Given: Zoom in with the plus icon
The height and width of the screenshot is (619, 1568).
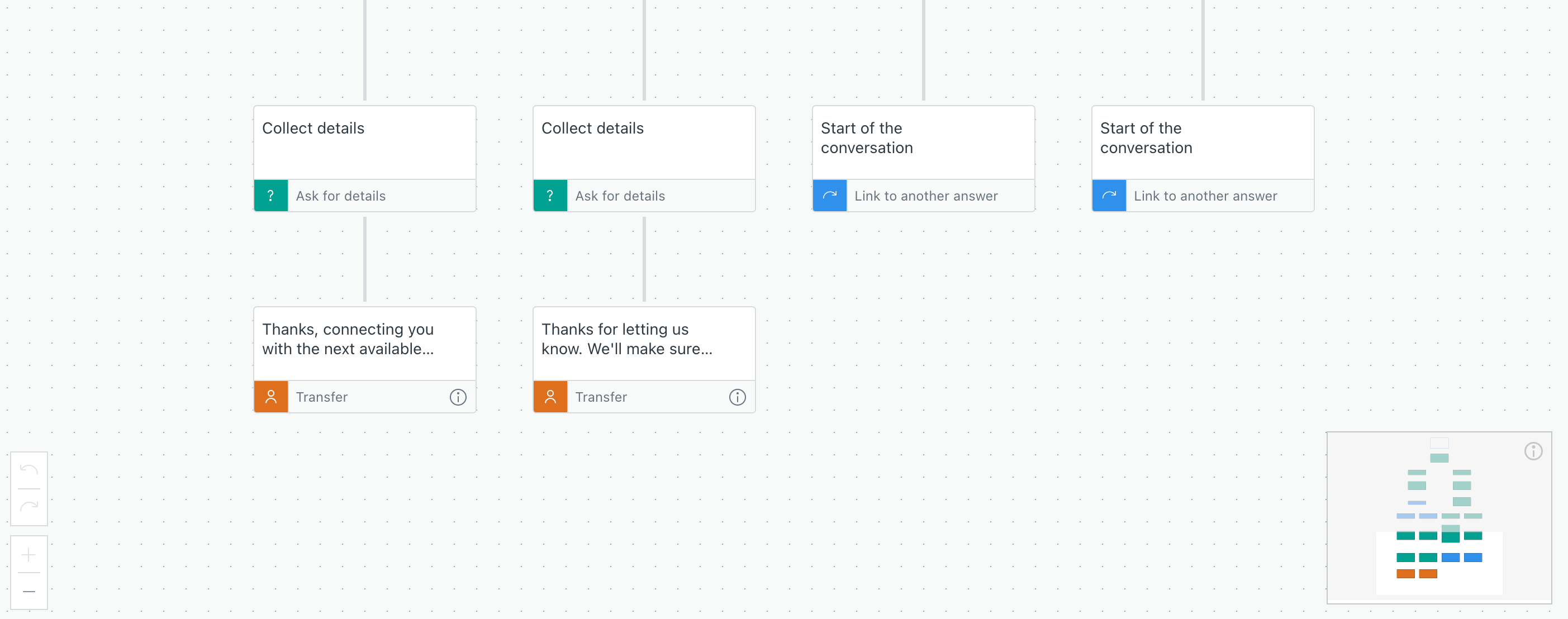Looking at the screenshot, I should click(28, 555).
